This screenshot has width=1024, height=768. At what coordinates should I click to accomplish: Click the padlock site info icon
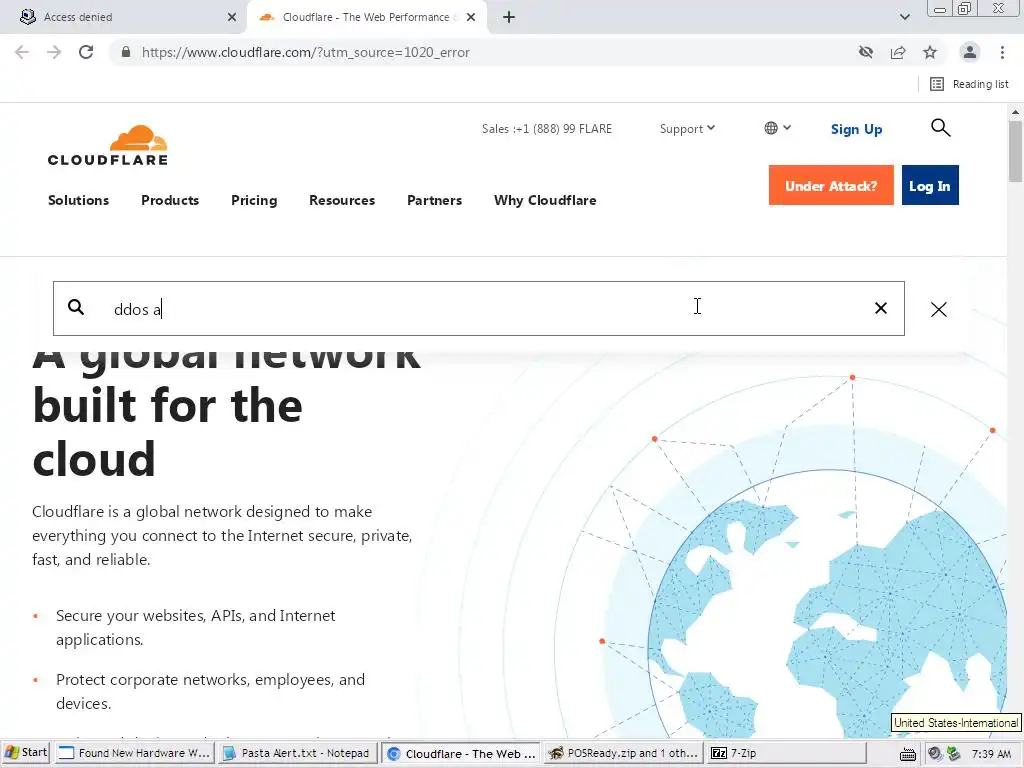[126, 52]
